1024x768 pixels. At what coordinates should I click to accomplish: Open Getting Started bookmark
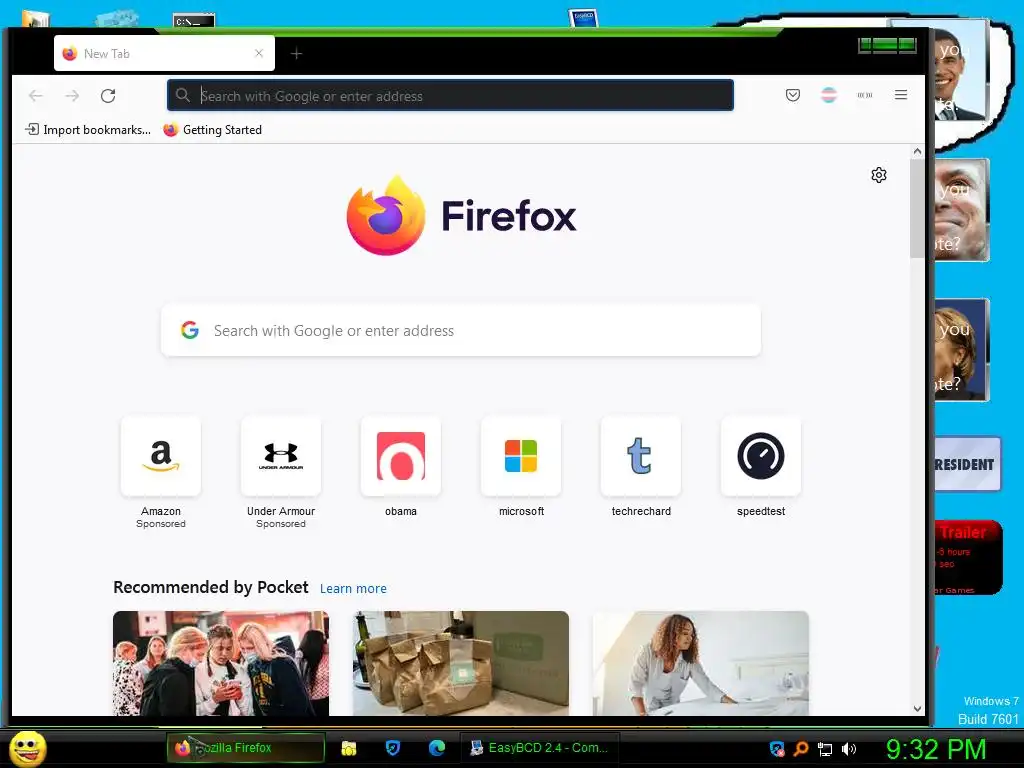click(x=213, y=130)
